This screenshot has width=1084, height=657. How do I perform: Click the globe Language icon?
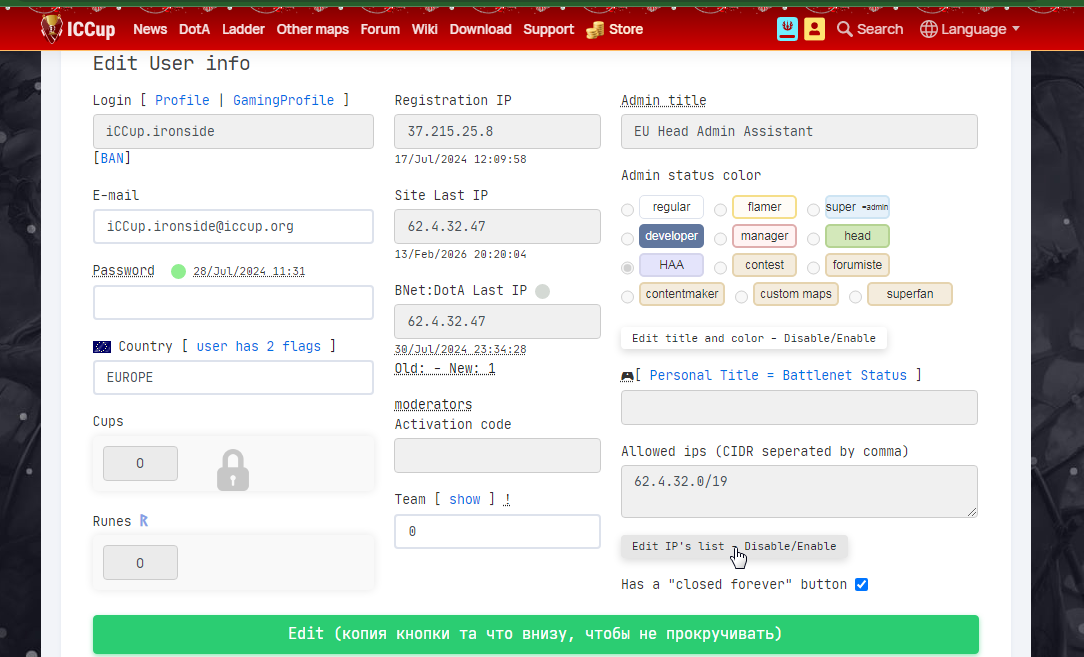928,29
